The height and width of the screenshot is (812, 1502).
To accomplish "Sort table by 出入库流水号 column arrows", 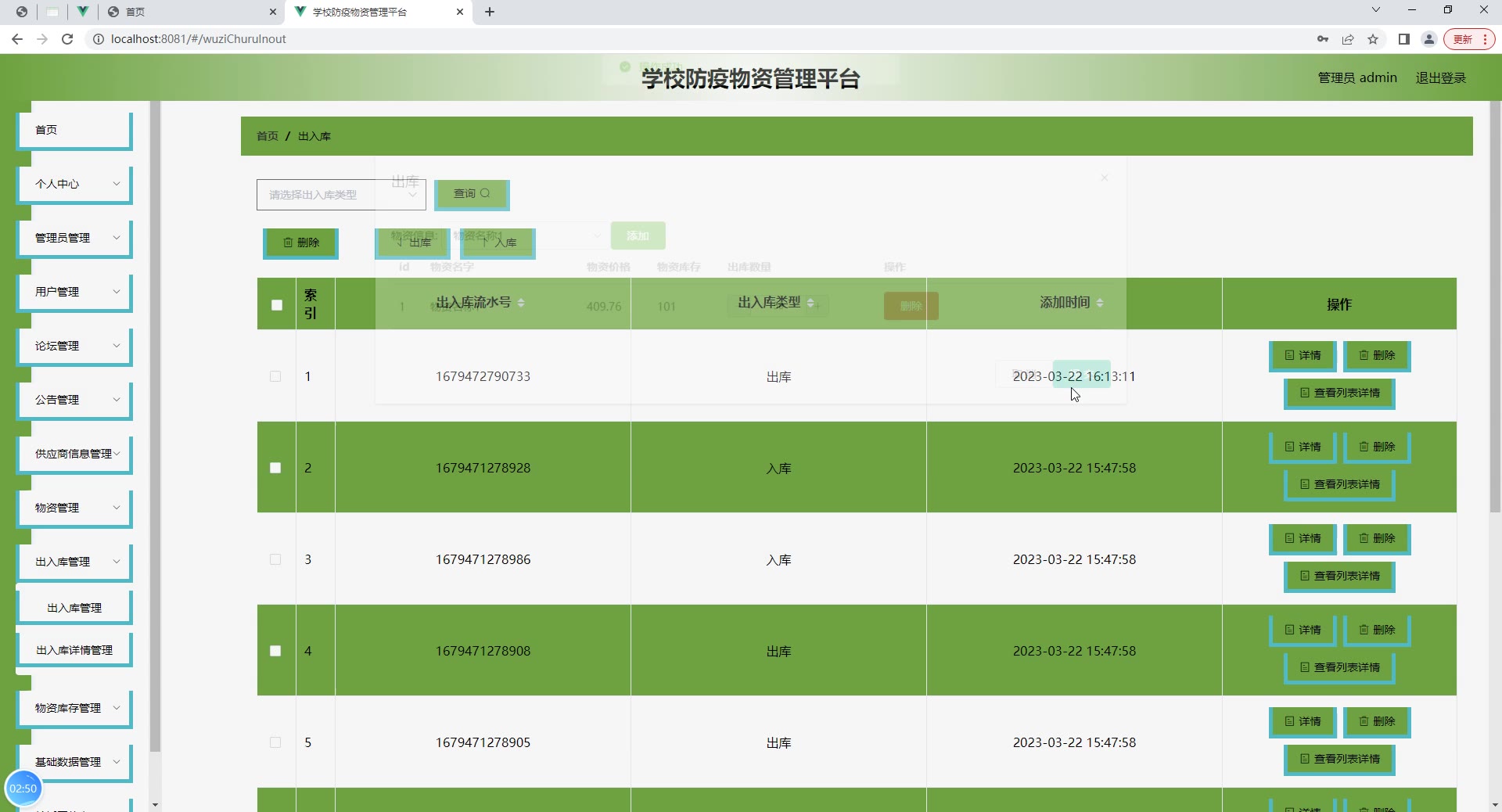I will [x=521, y=303].
